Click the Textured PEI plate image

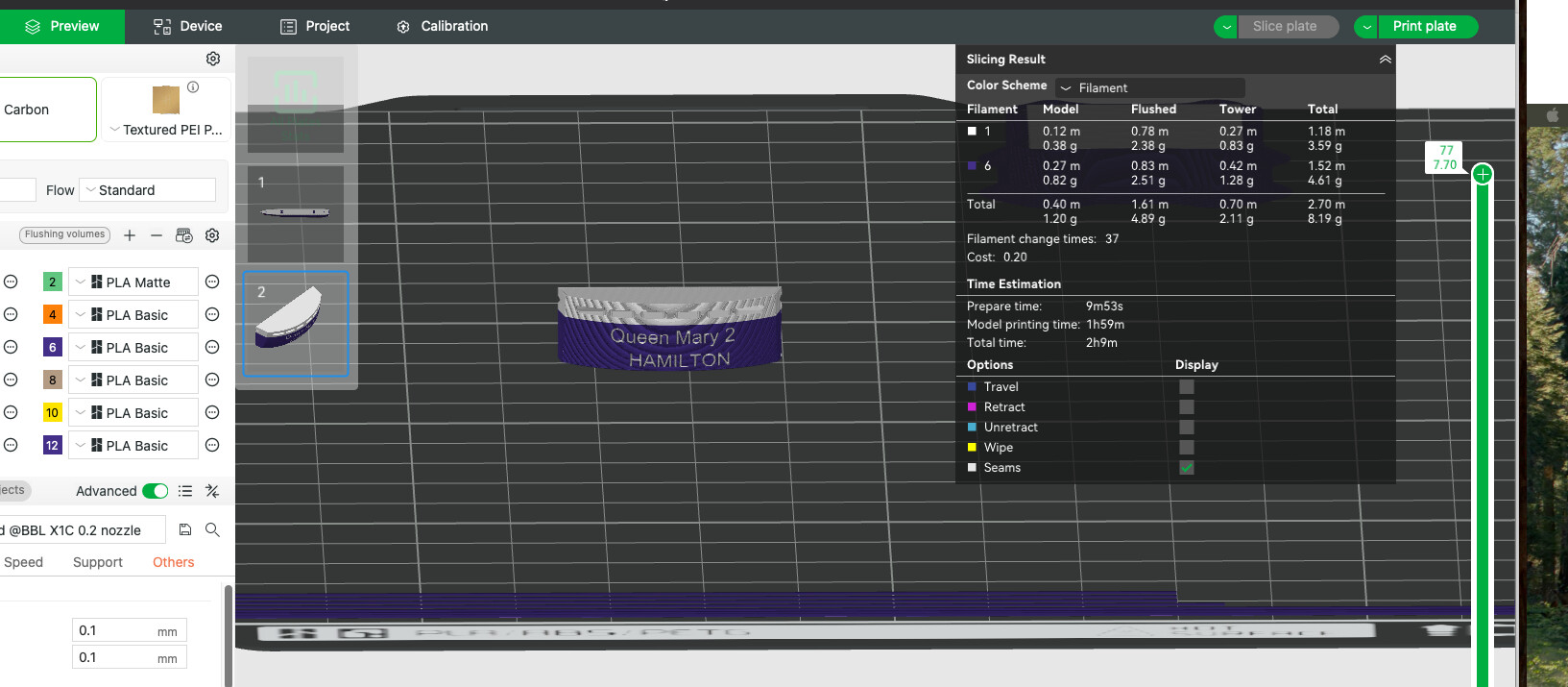(166, 100)
